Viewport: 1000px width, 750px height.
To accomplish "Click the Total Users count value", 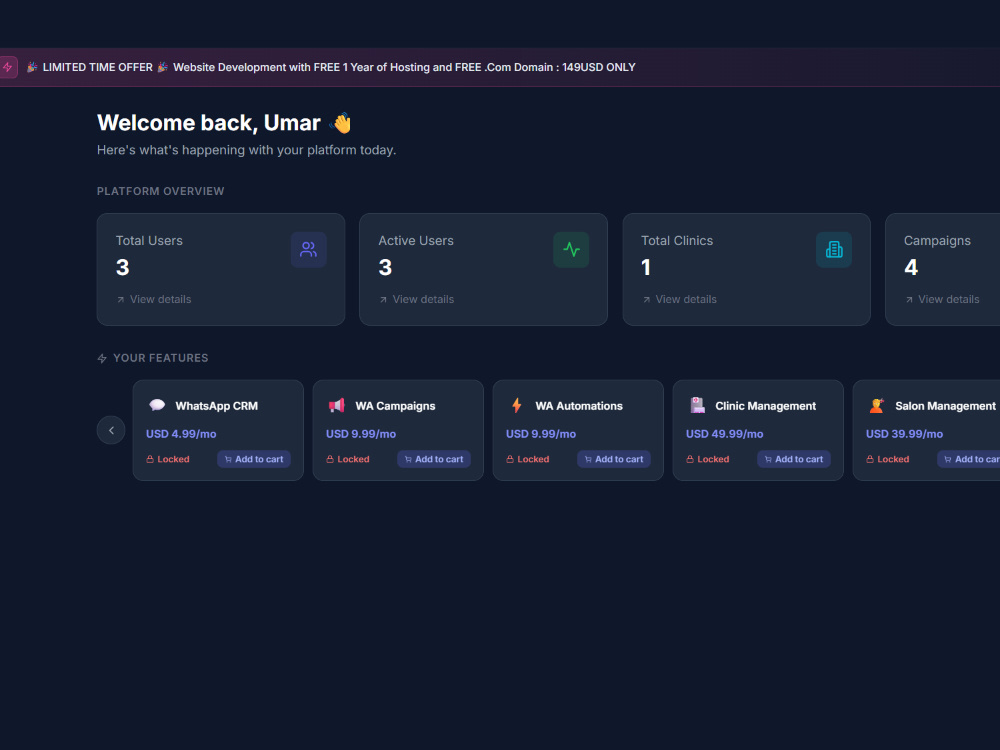I will (x=122, y=267).
